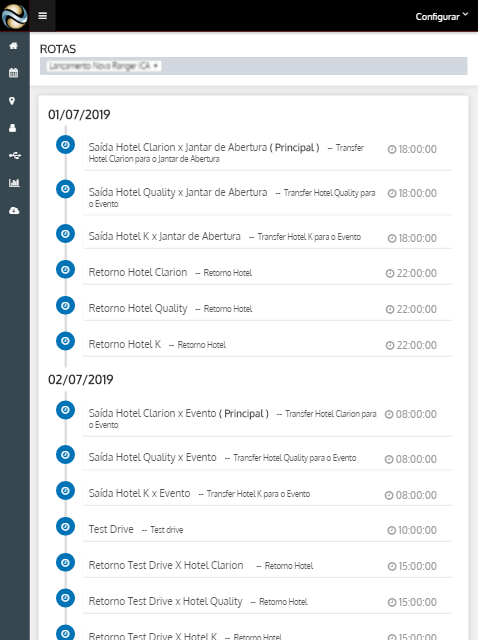Open the event selector dropdown under ROTAS
The height and width of the screenshot is (640, 478).
pyautogui.click(x=104, y=66)
